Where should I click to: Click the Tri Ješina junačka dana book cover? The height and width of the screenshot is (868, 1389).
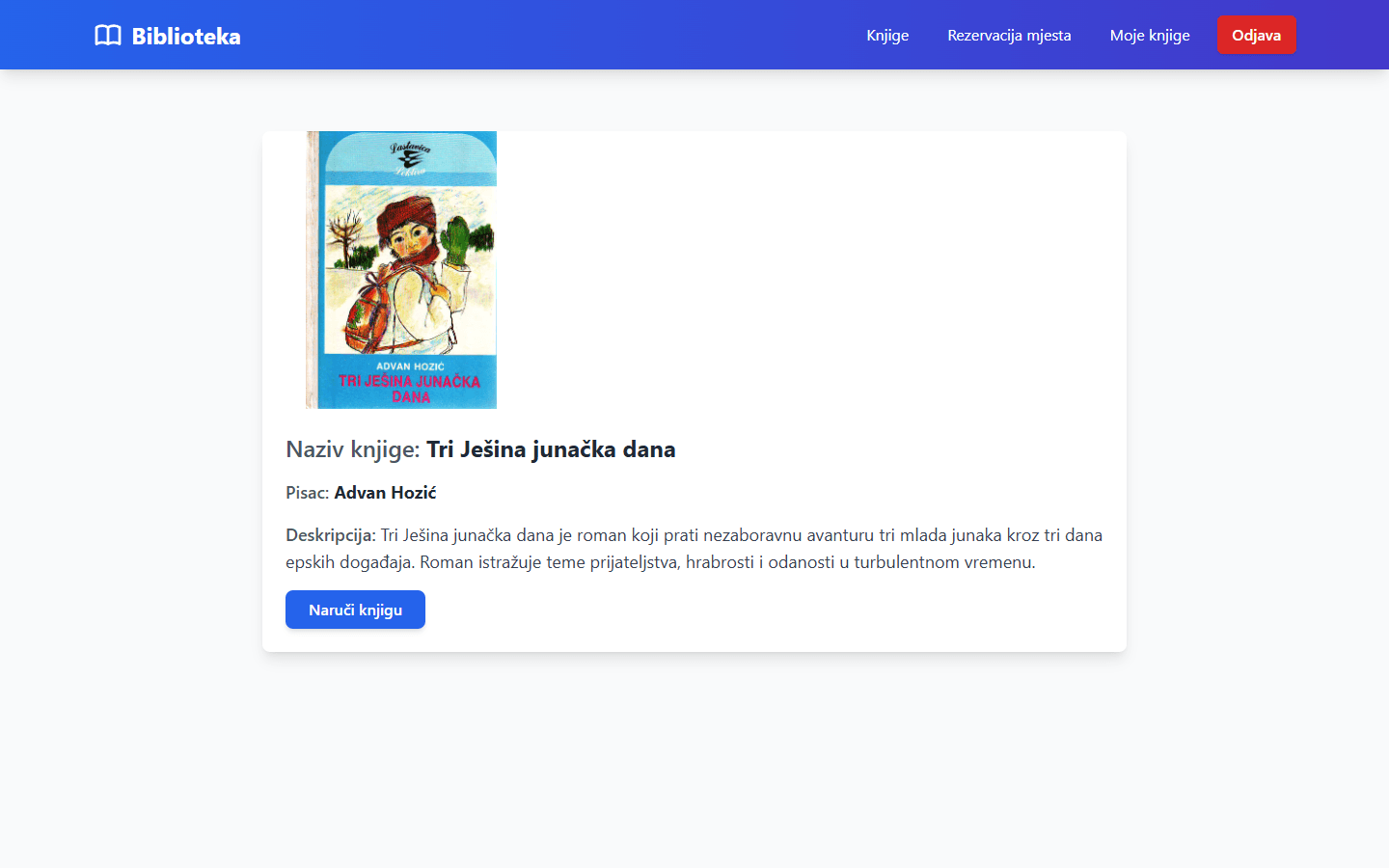(401, 270)
